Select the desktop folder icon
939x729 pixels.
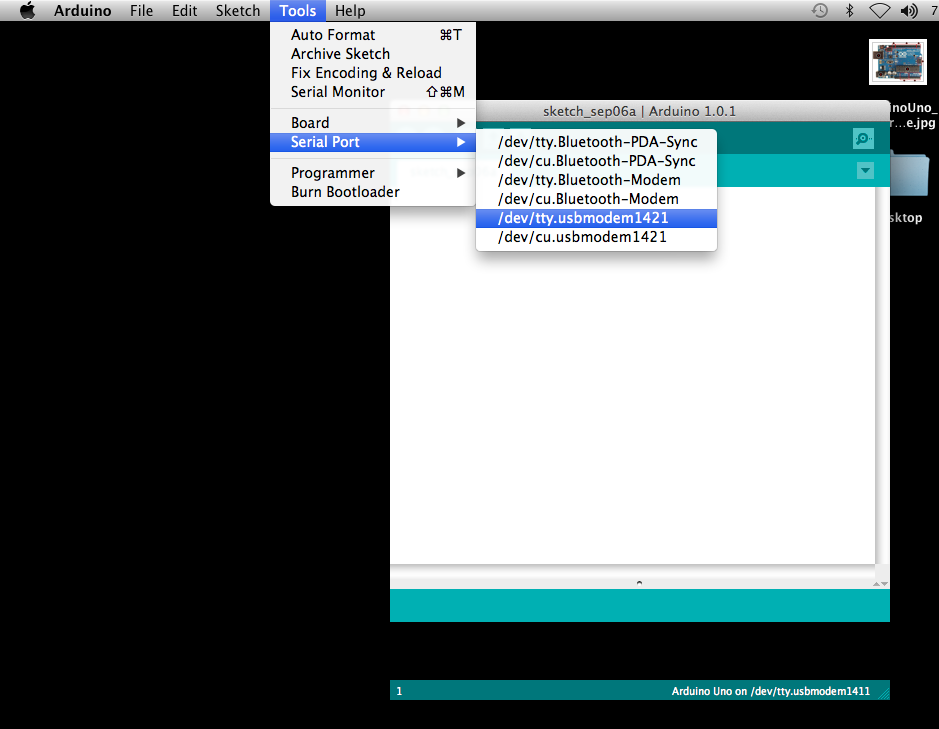(909, 174)
